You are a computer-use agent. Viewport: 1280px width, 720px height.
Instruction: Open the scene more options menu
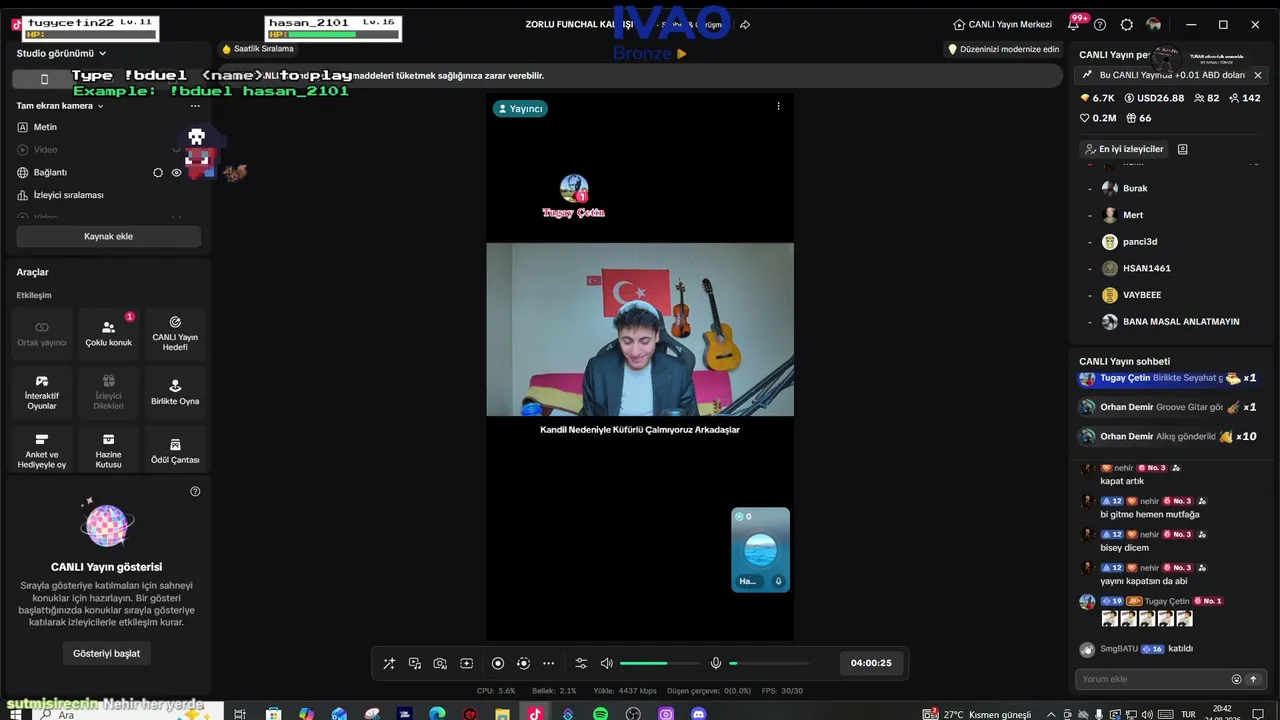coord(195,106)
